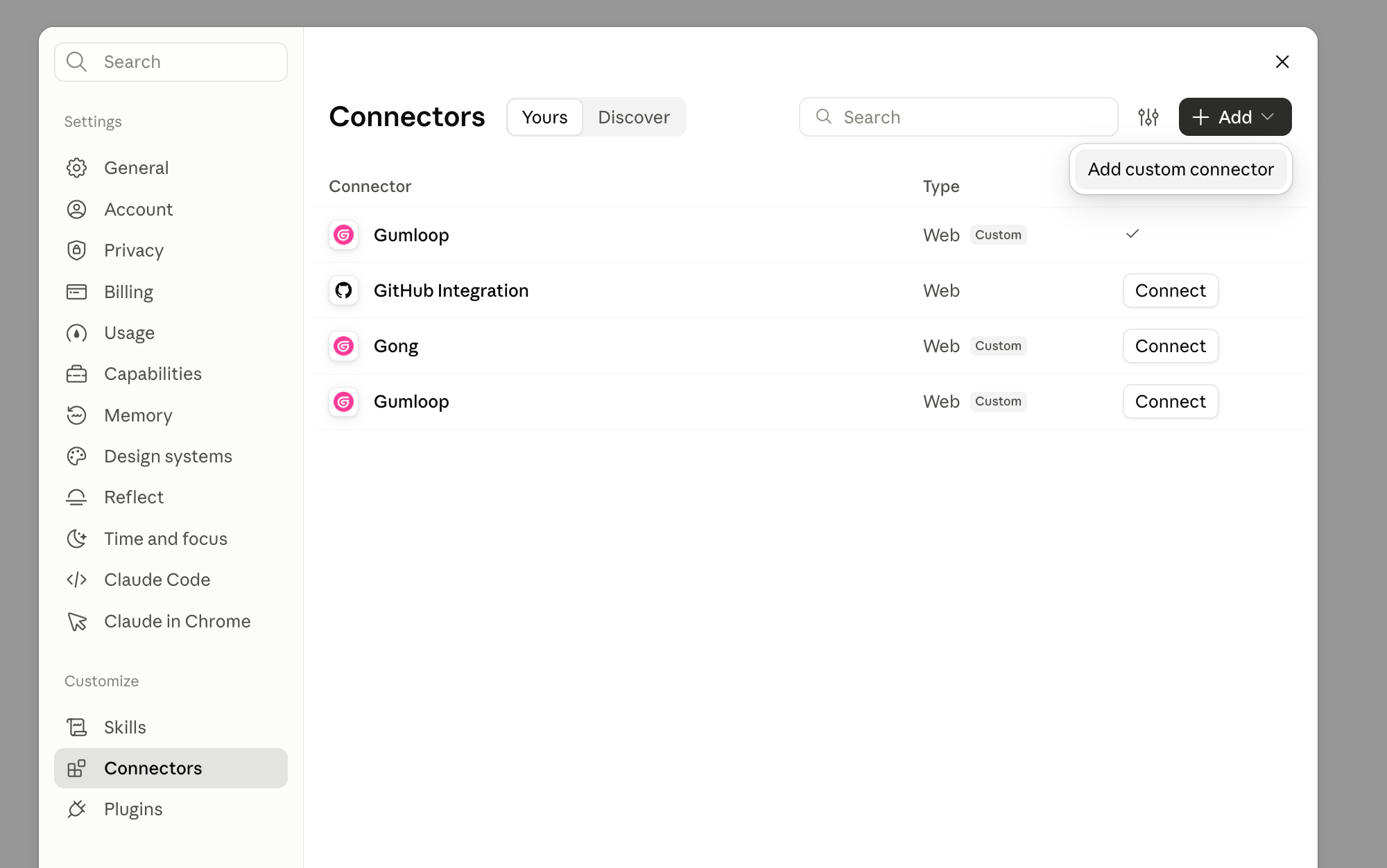This screenshot has height=868, width=1387.
Task: Click the Custom badge in Gong row
Action: 998,346
